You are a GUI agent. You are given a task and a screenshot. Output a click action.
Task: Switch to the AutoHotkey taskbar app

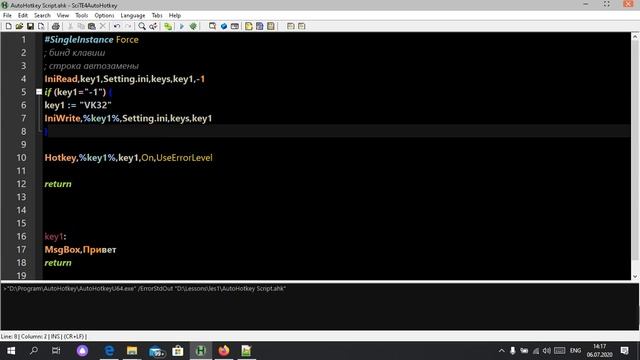(x=200, y=351)
